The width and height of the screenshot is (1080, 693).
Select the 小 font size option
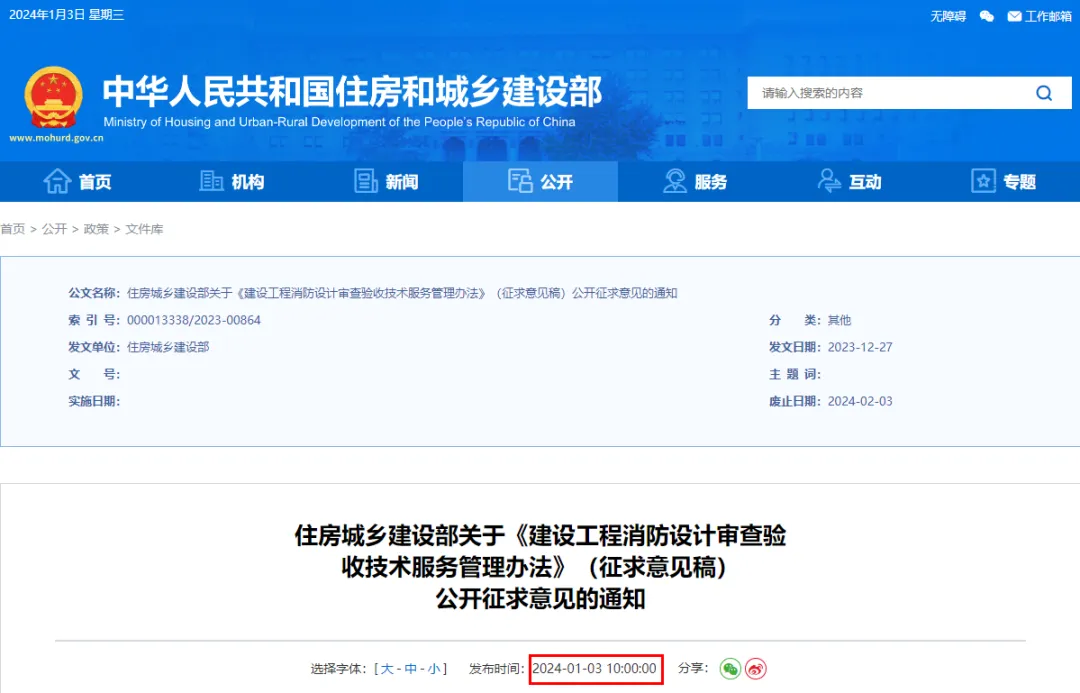pos(434,669)
